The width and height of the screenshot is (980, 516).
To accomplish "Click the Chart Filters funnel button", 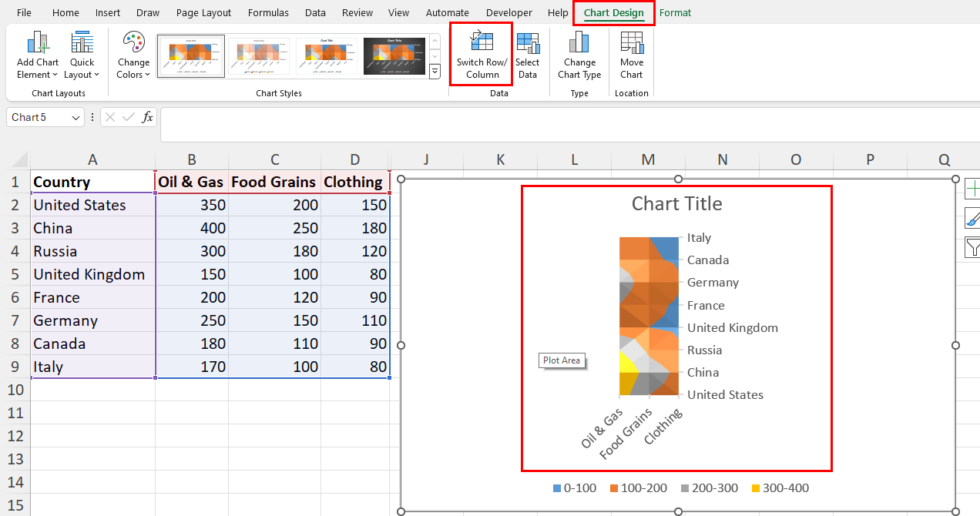I will 972,247.
